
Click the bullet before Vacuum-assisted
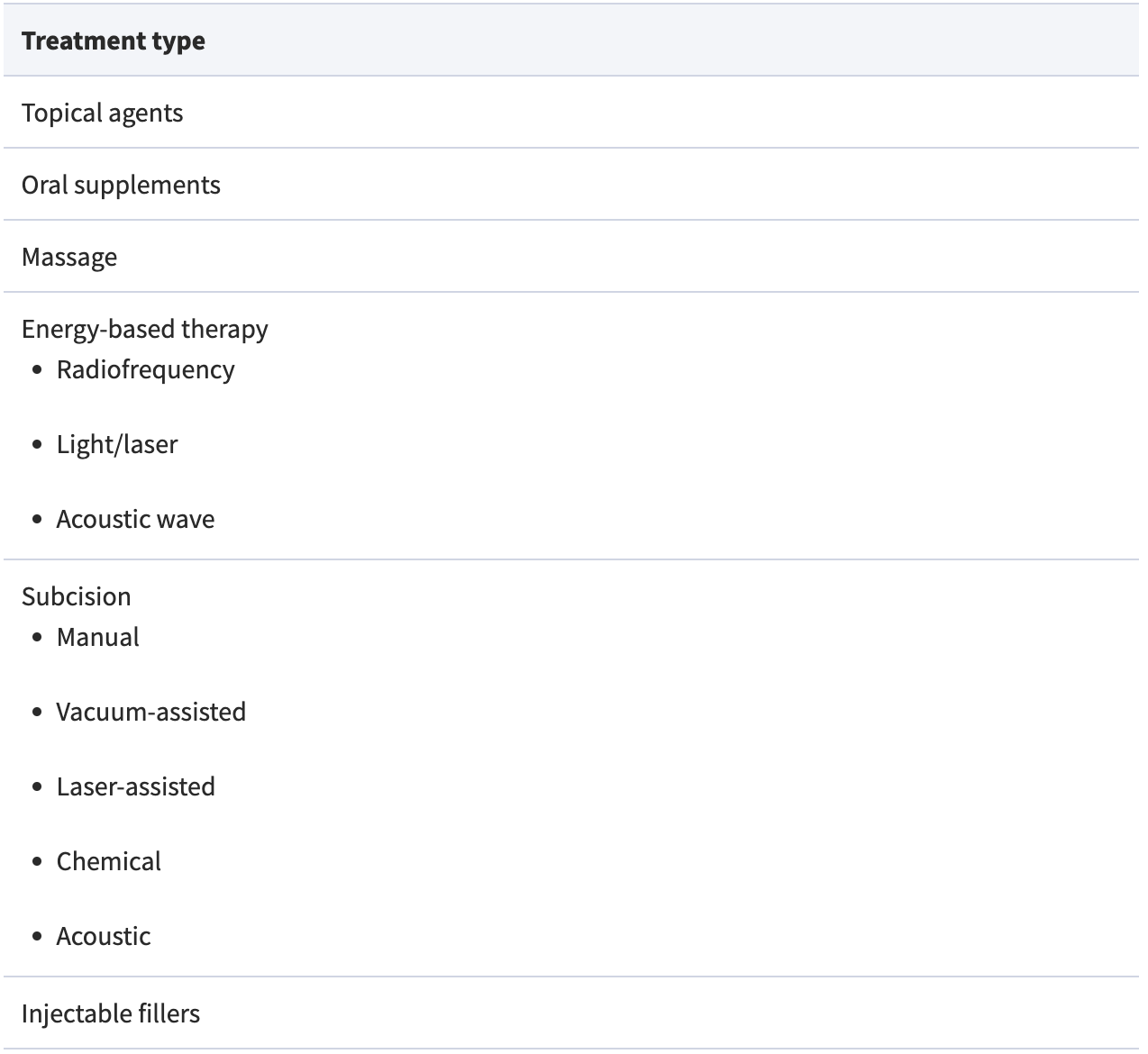(37, 712)
